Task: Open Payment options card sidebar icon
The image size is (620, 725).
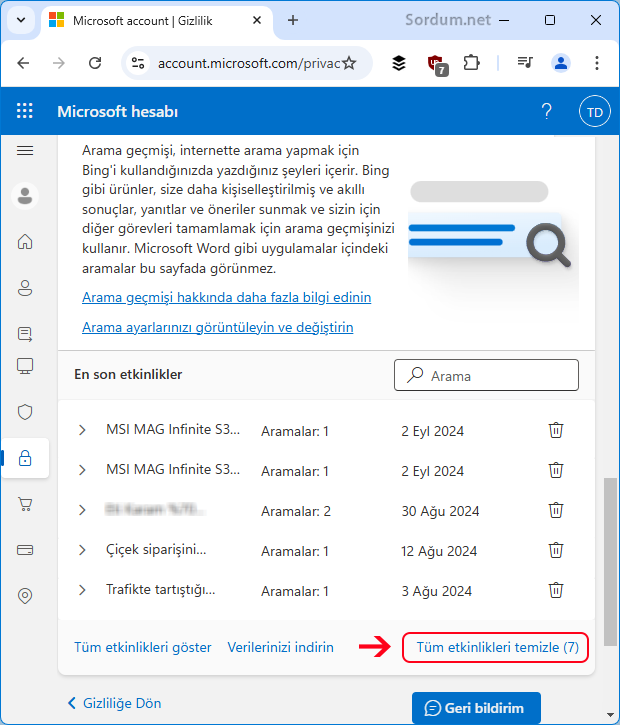Action: tap(25, 550)
